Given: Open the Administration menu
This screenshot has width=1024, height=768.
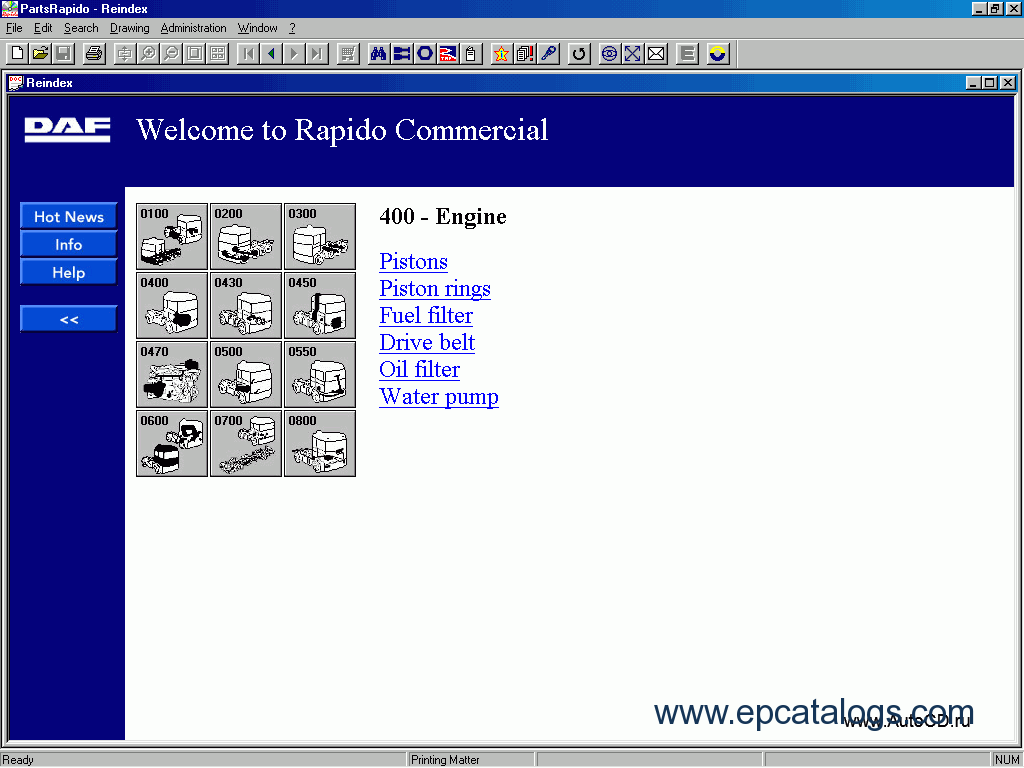Looking at the screenshot, I should tap(193, 28).
